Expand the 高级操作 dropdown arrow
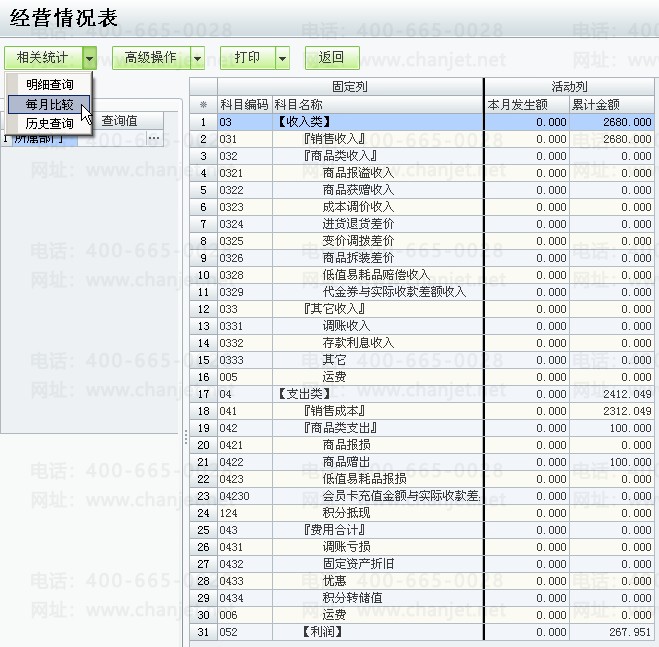 pyautogui.click(x=197, y=58)
